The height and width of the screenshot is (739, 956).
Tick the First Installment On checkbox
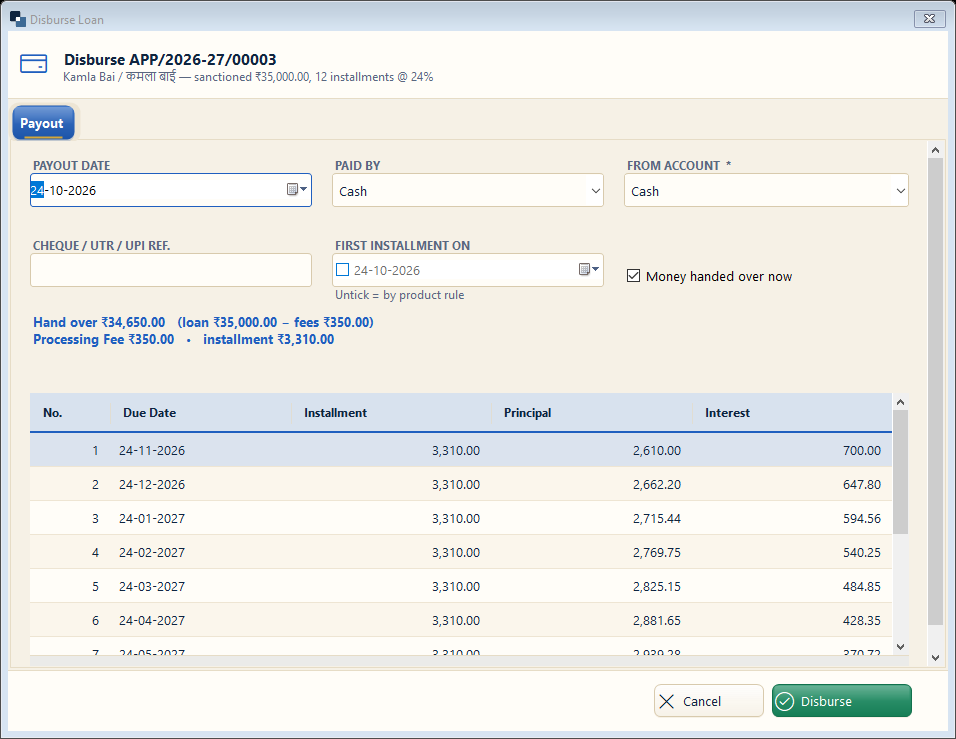(343, 270)
